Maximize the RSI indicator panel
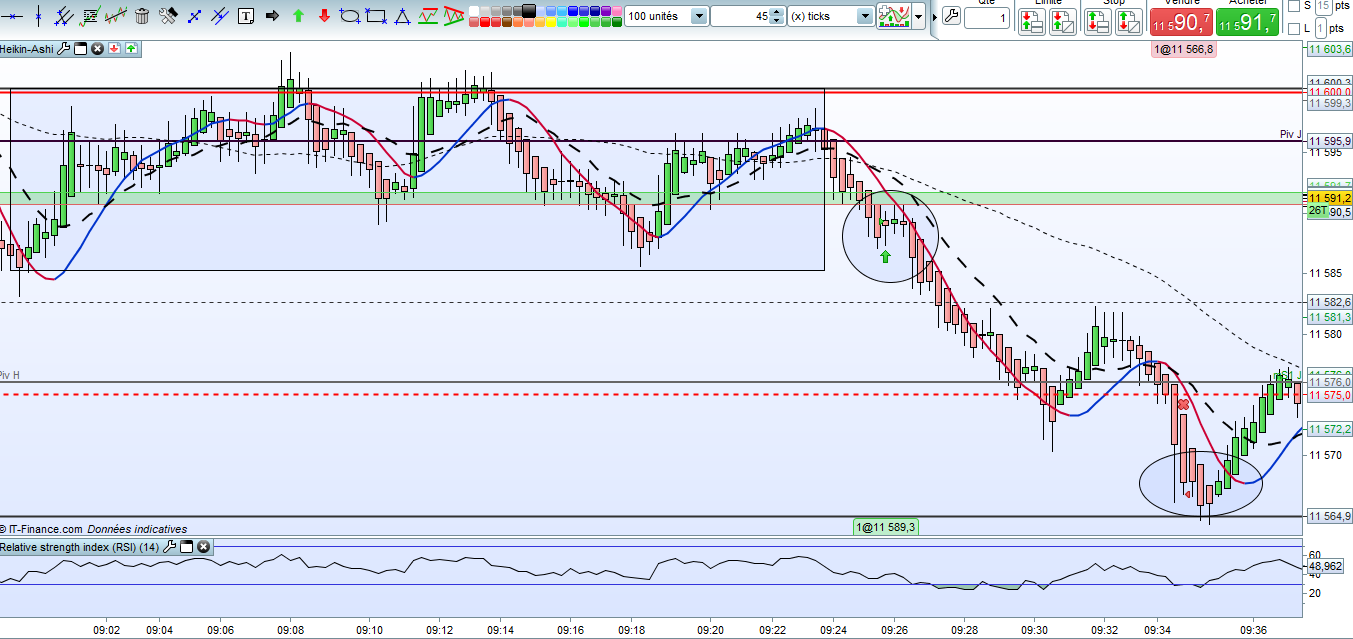The height and width of the screenshot is (639, 1353). pos(187,547)
